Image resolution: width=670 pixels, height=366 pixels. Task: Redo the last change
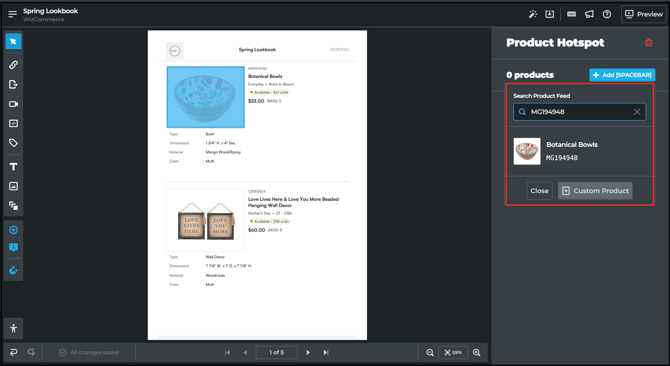coord(31,352)
